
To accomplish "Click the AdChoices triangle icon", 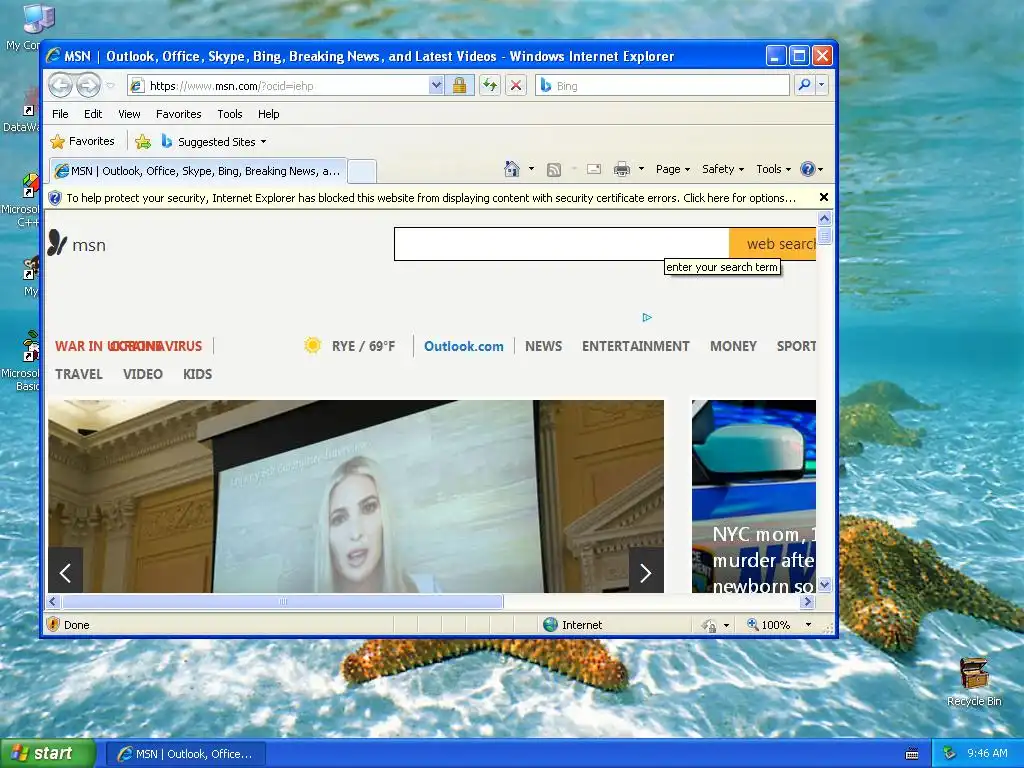I will point(647,317).
